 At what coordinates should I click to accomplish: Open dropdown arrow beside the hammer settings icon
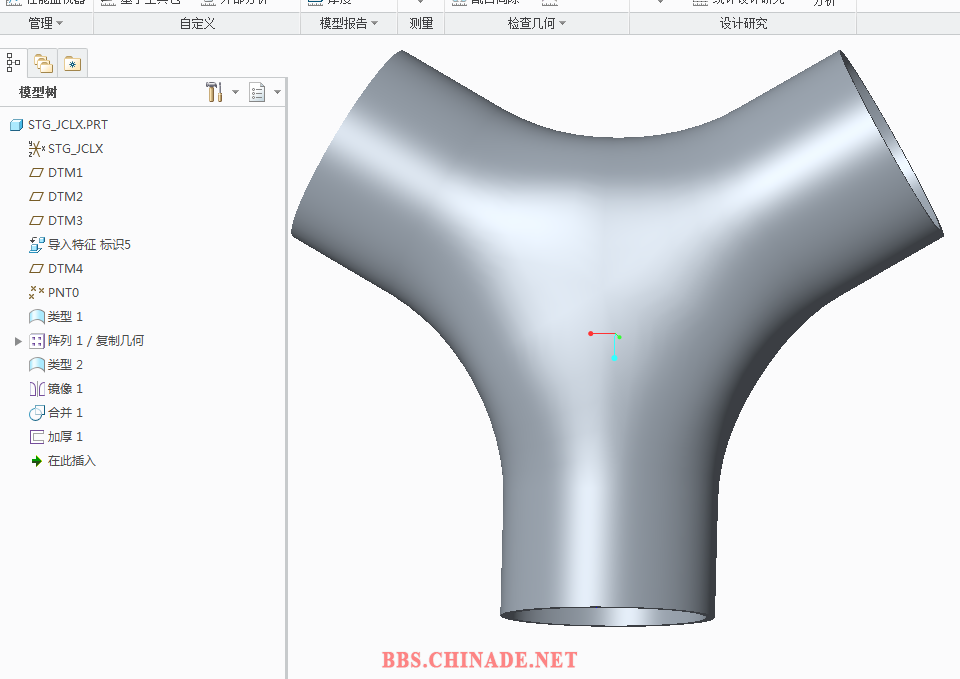tap(236, 92)
